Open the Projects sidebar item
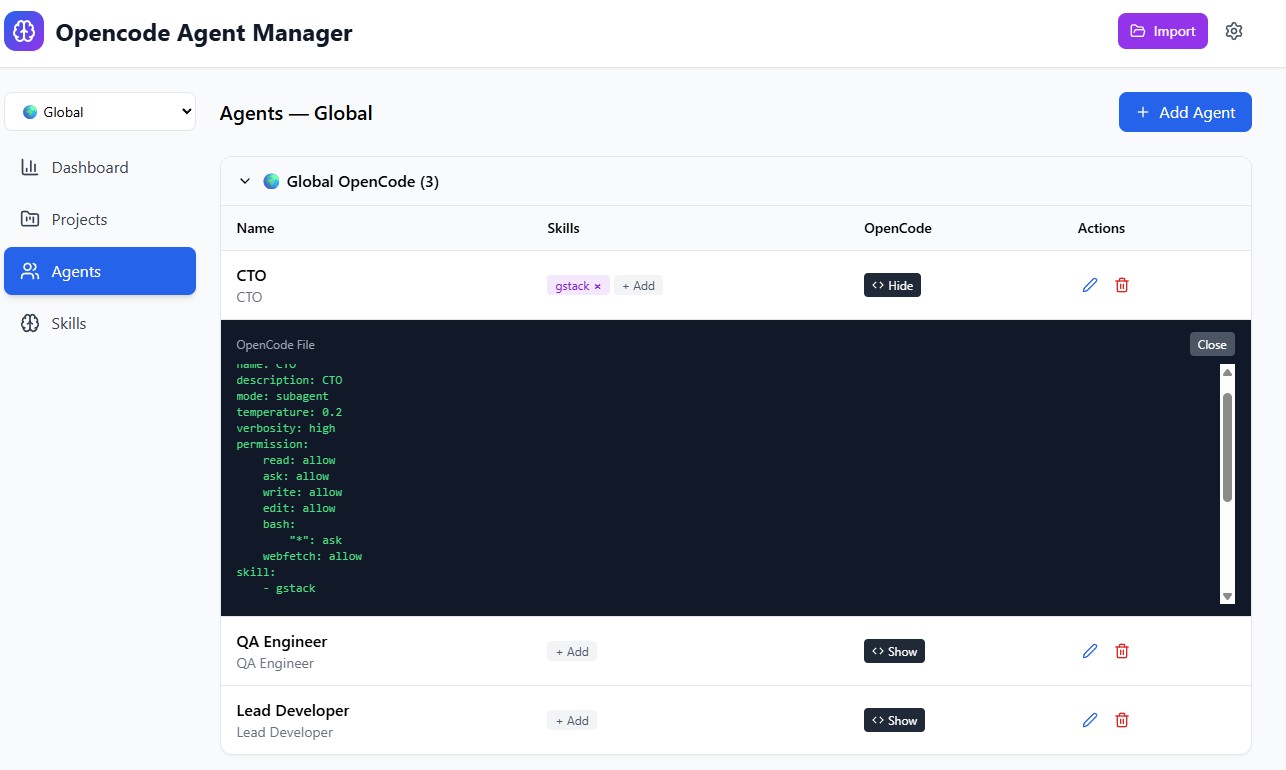Screen dimensions: 1286x770 click(100, 219)
